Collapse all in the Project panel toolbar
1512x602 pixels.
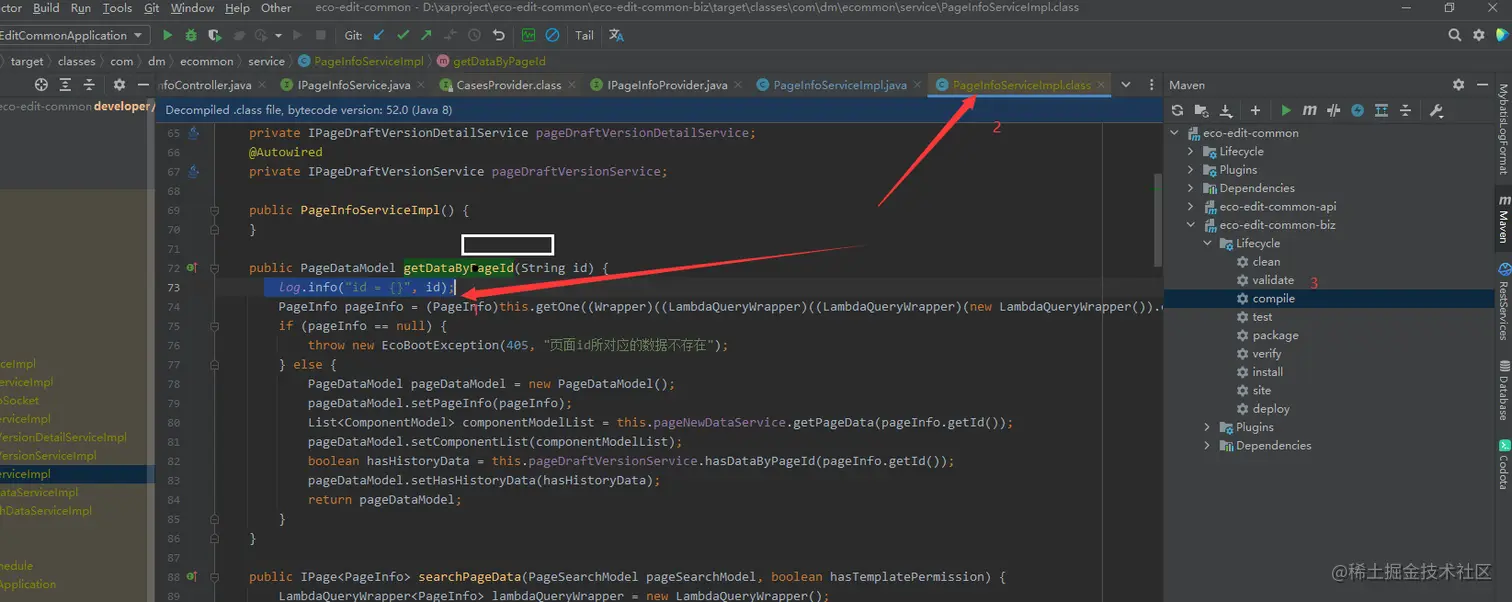pos(89,85)
